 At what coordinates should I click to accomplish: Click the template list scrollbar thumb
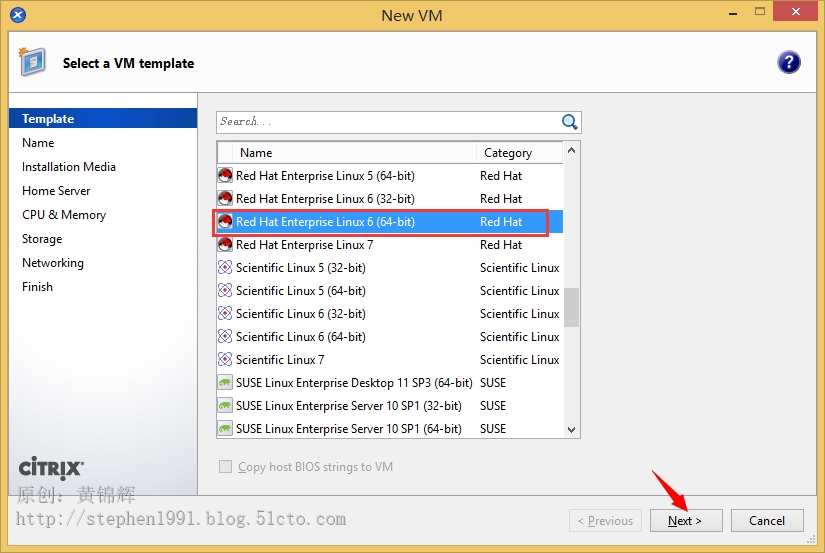[x=571, y=307]
